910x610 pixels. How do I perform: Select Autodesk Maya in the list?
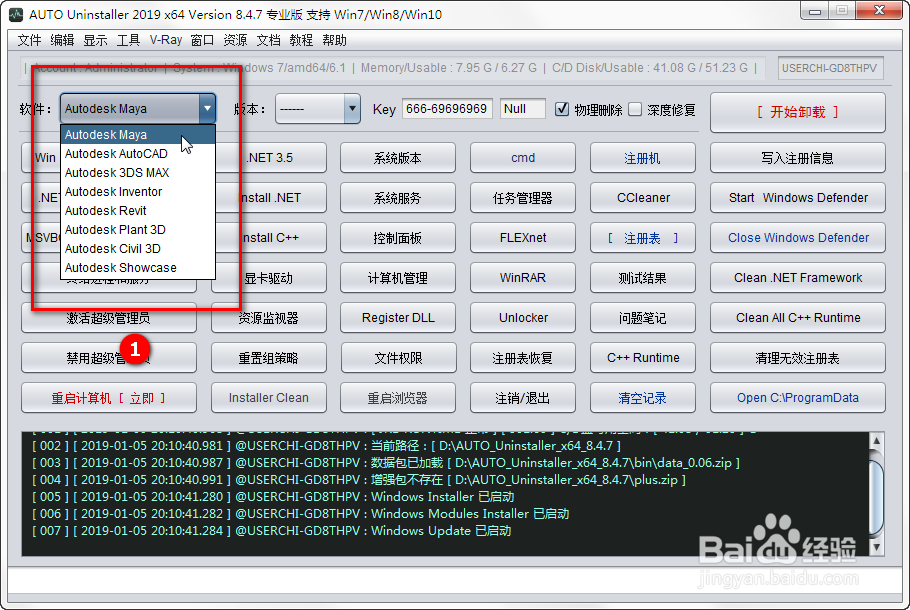[x=138, y=135]
